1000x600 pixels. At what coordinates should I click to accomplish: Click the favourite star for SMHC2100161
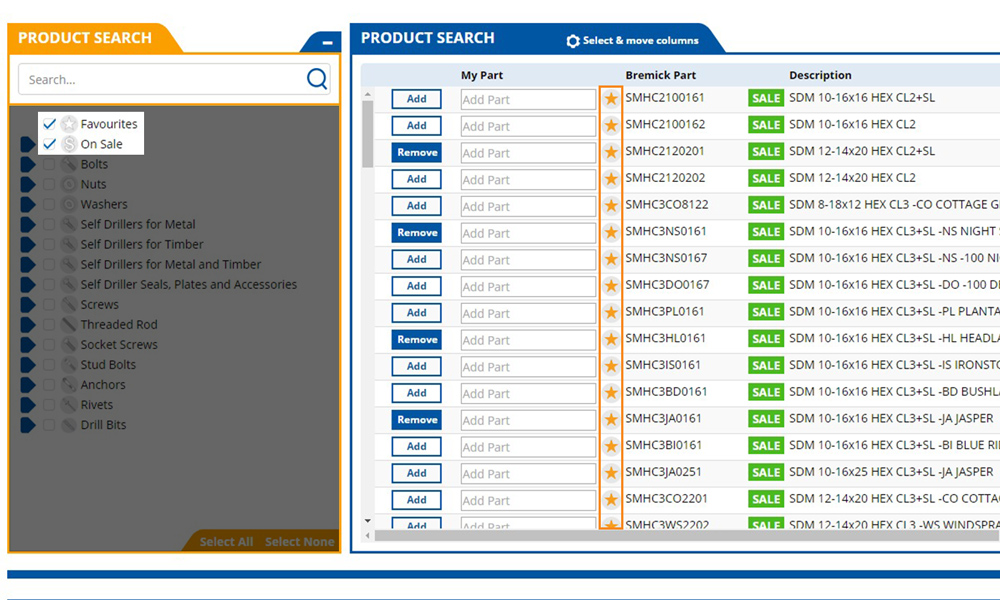(x=611, y=99)
